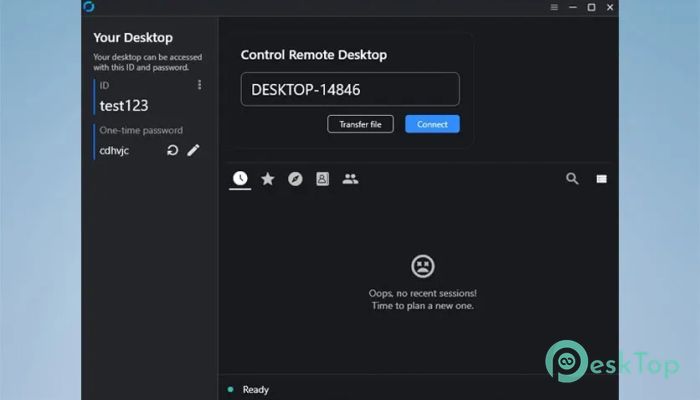
Task: Switch to the Recent sessions tab
Action: (x=240, y=179)
